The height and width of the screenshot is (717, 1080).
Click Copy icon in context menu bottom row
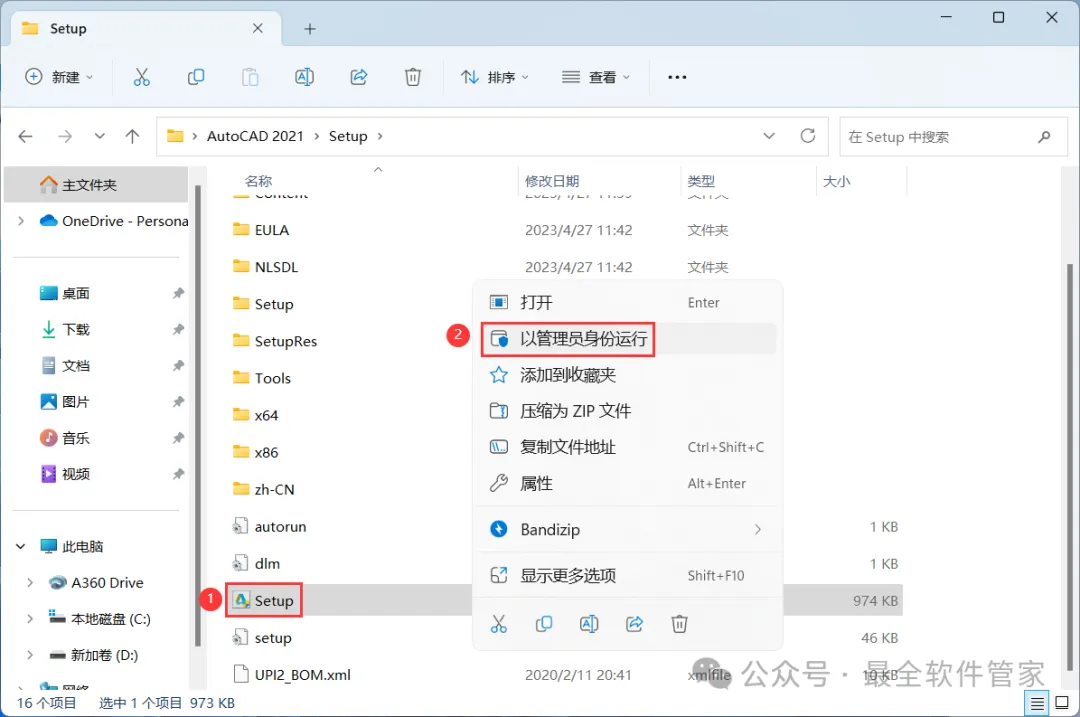[544, 624]
